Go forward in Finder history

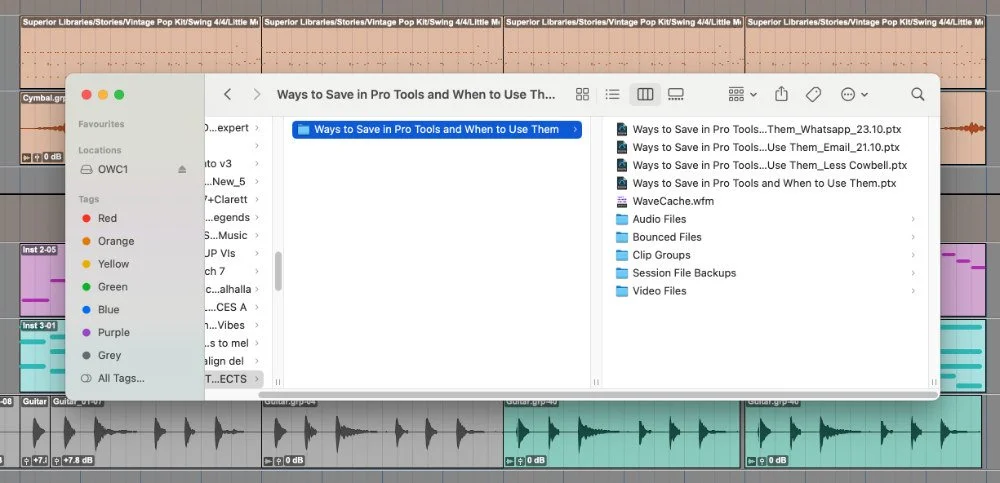[256, 94]
